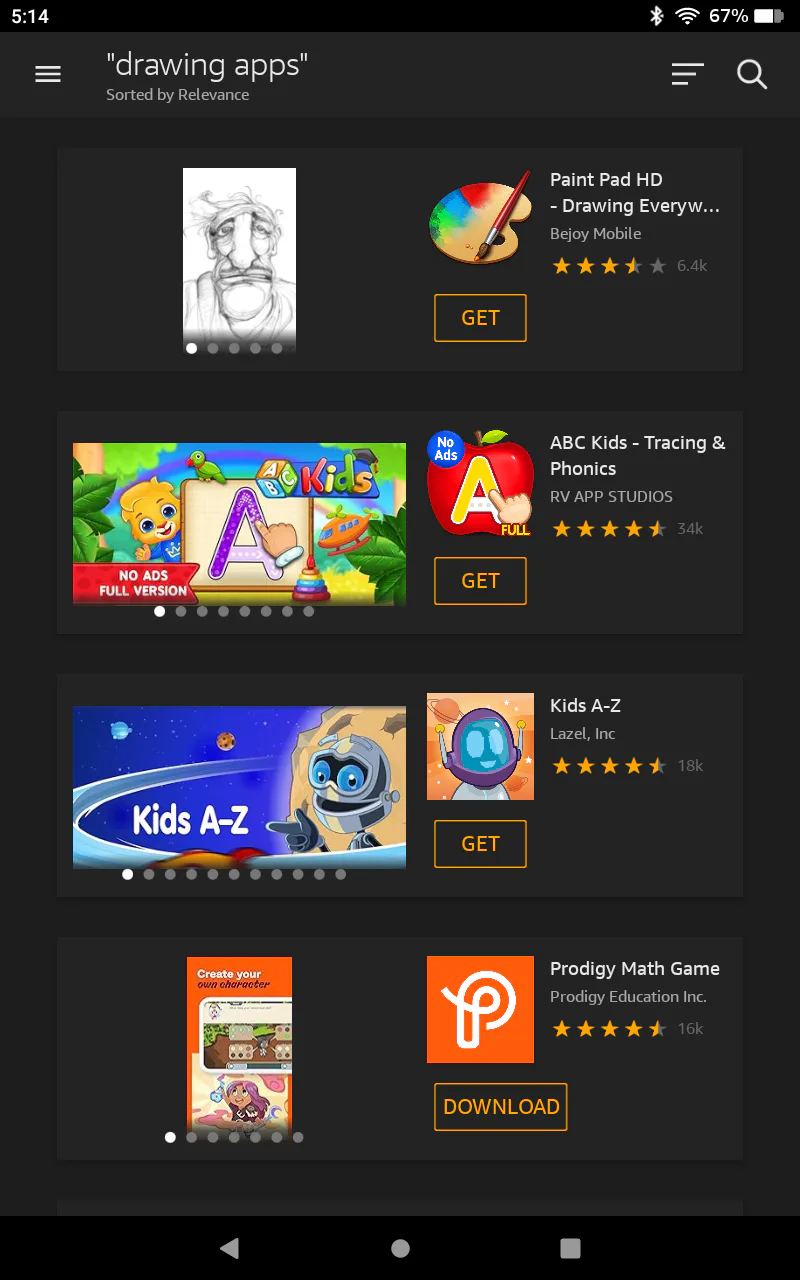Screen dimensions: 800x1280
Task: Tap the search magnifier icon
Action: [x=752, y=74]
